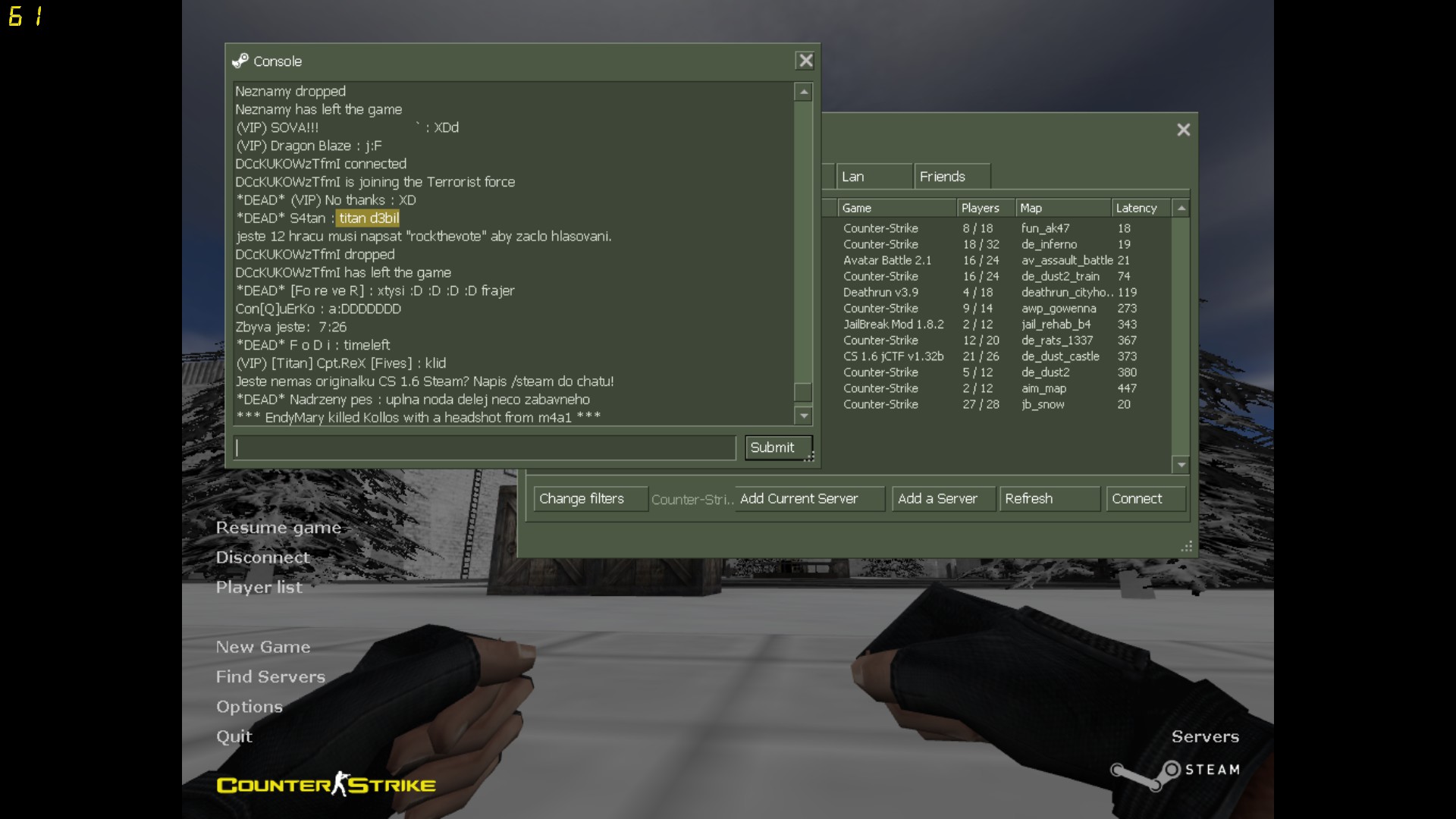Click the console scrollbar thumb
The image size is (1456, 819).
click(803, 392)
